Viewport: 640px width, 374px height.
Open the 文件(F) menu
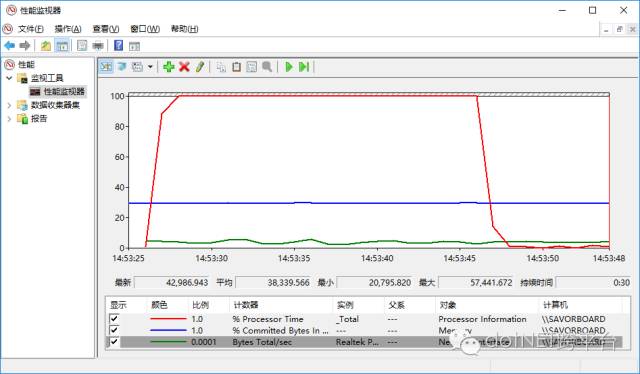coord(31,29)
